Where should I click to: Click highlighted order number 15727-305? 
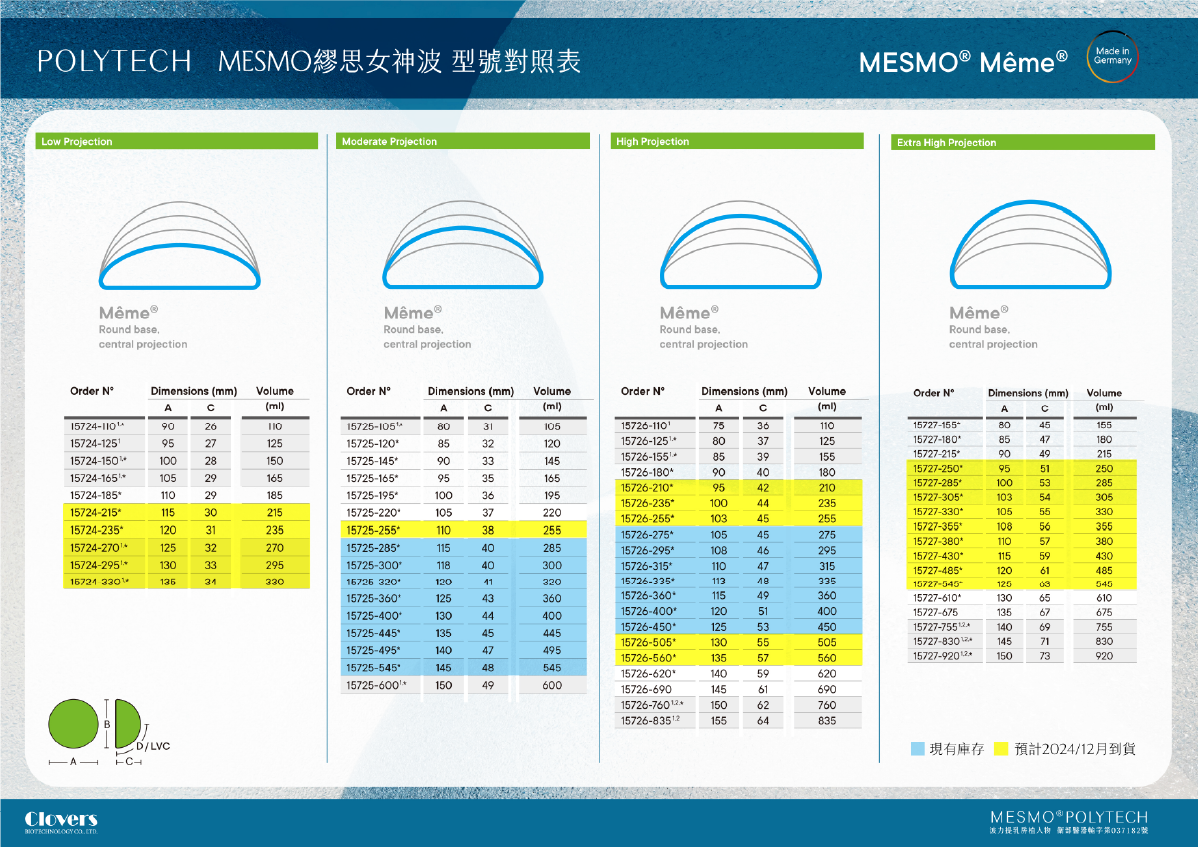point(937,498)
